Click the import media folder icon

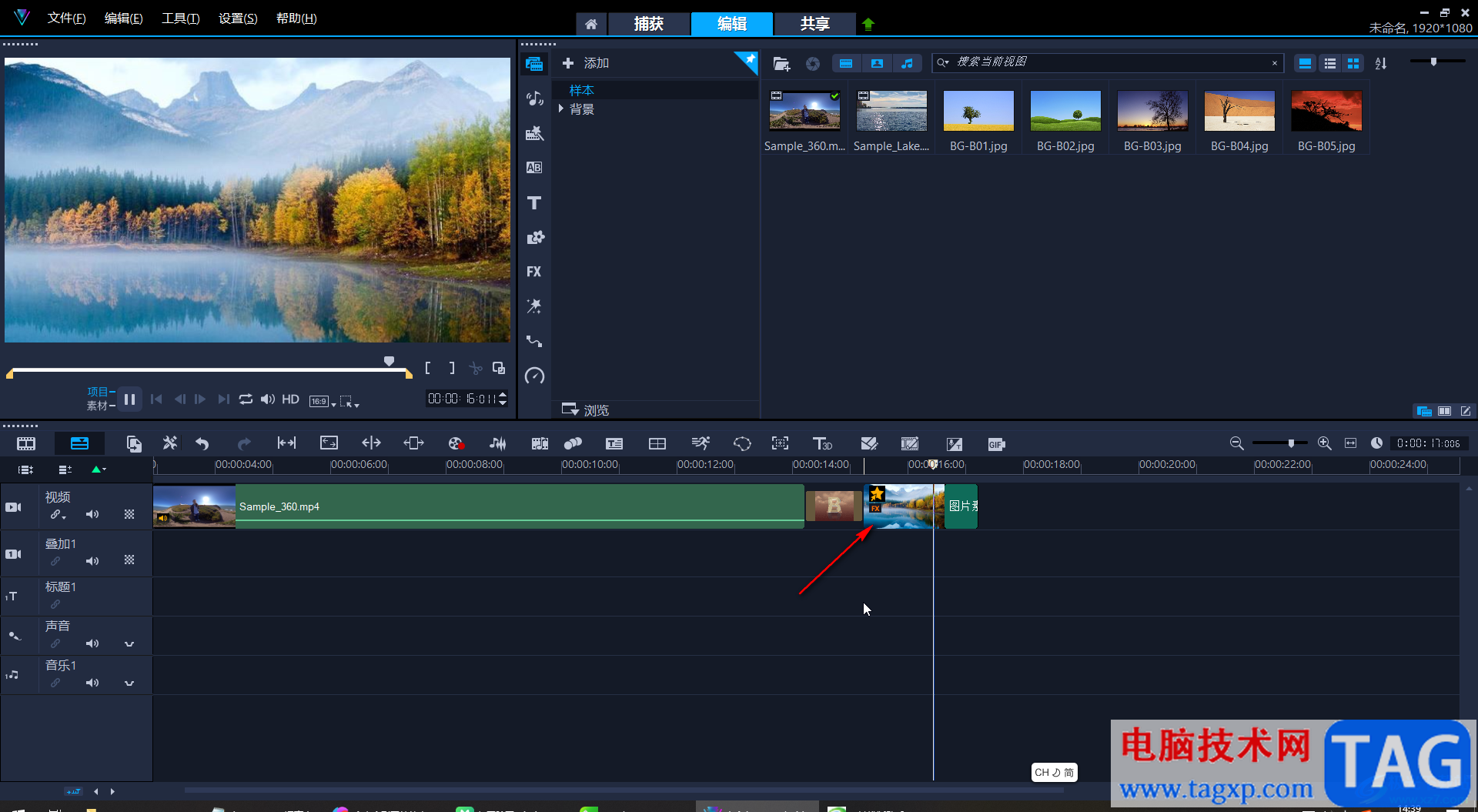pos(781,64)
